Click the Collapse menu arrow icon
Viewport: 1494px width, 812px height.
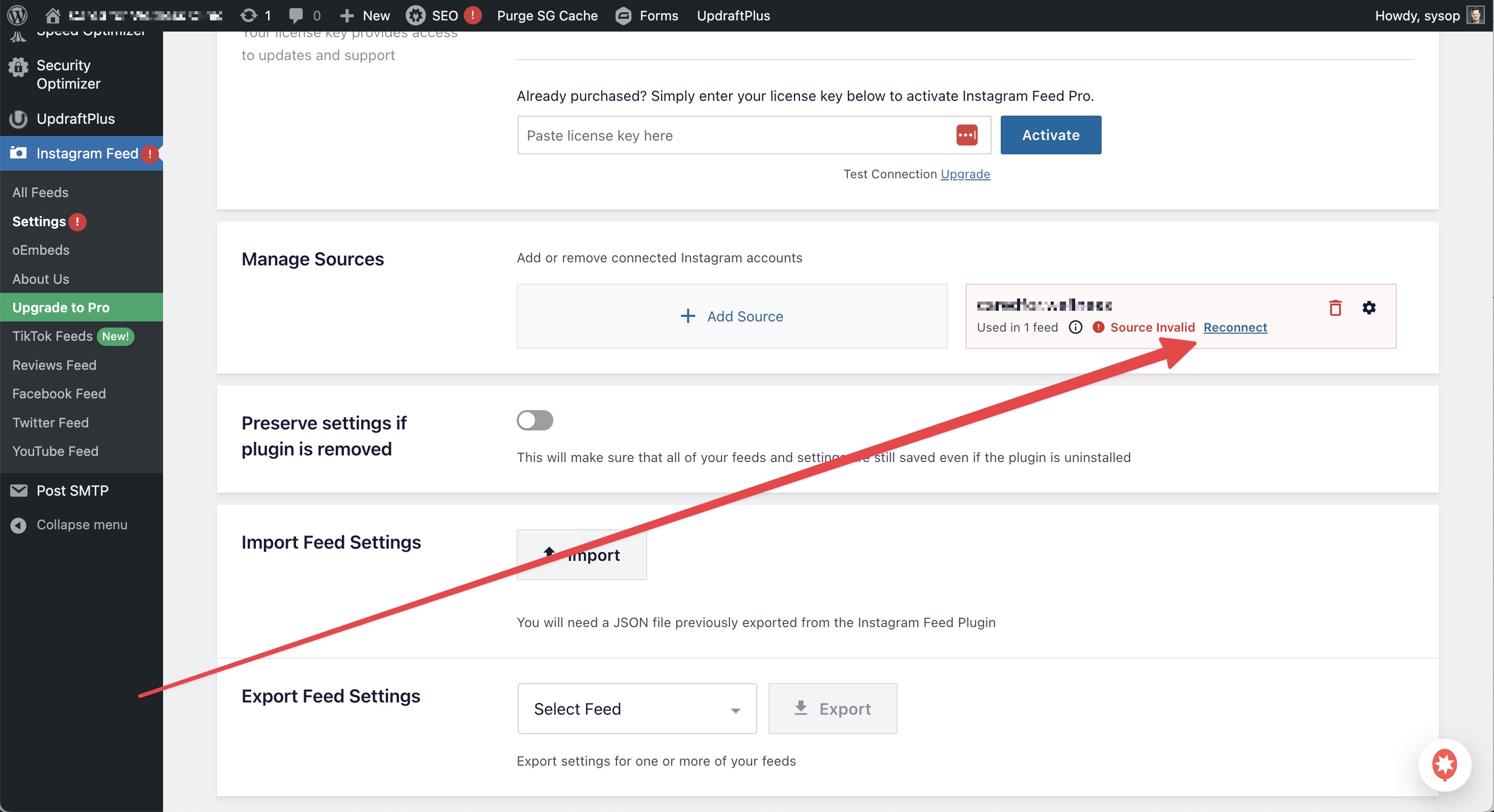point(18,525)
